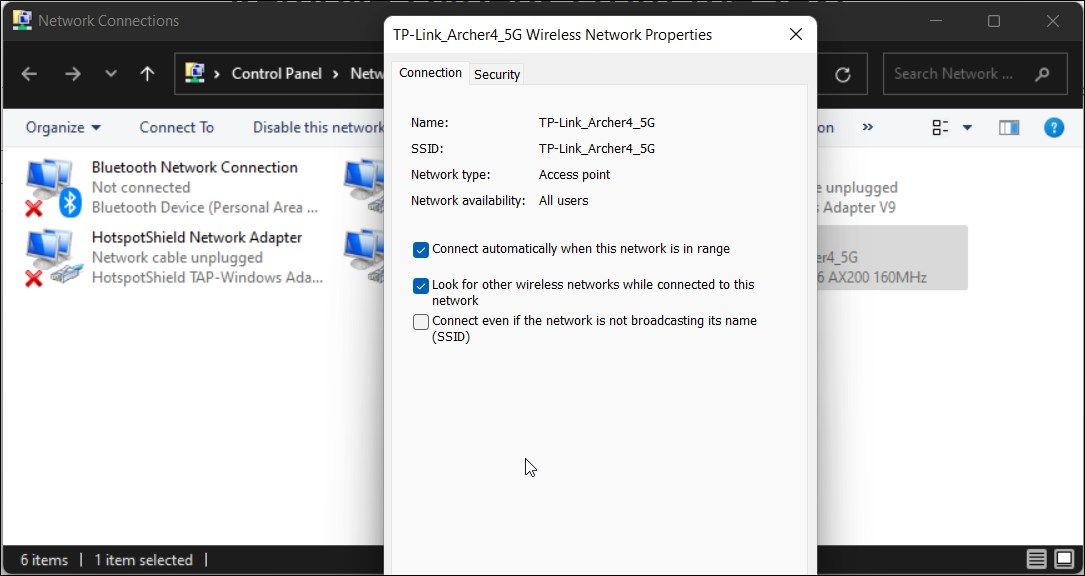The image size is (1085, 576).
Task: Maximize the Network Connections window
Action: coord(994,21)
